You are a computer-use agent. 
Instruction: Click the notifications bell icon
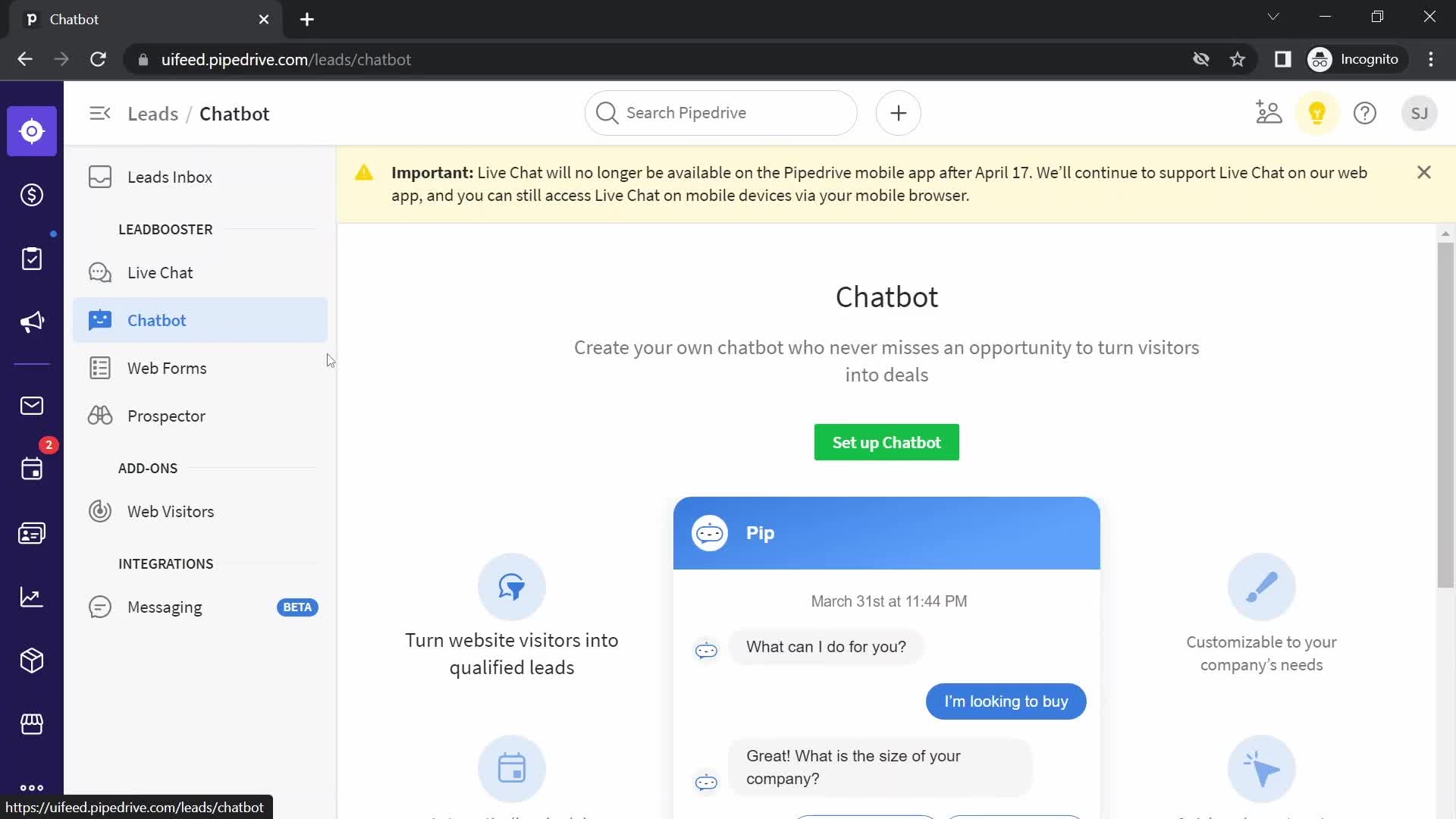coord(1317,113)
